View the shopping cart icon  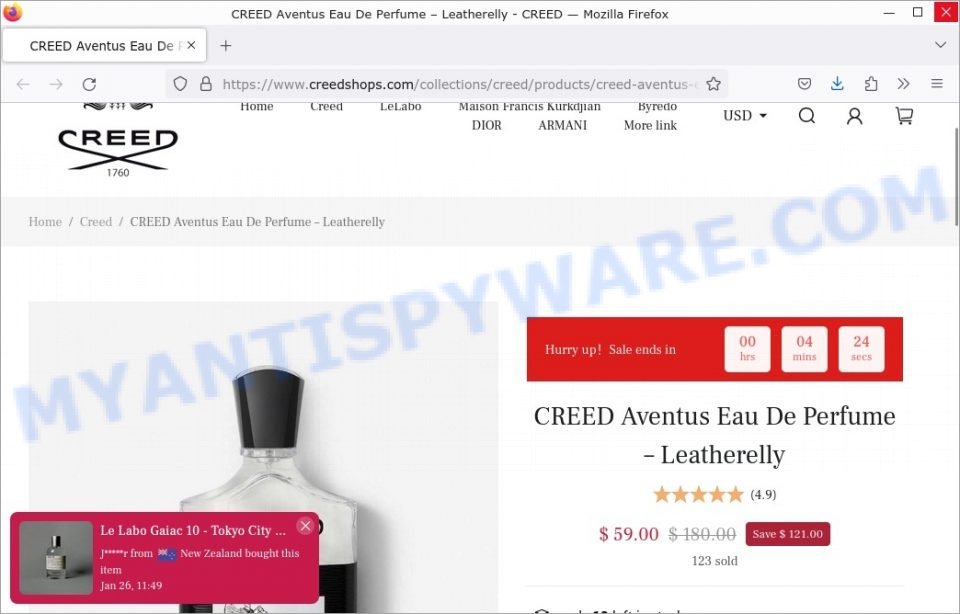pyautogui.click(x=904, y=116)
